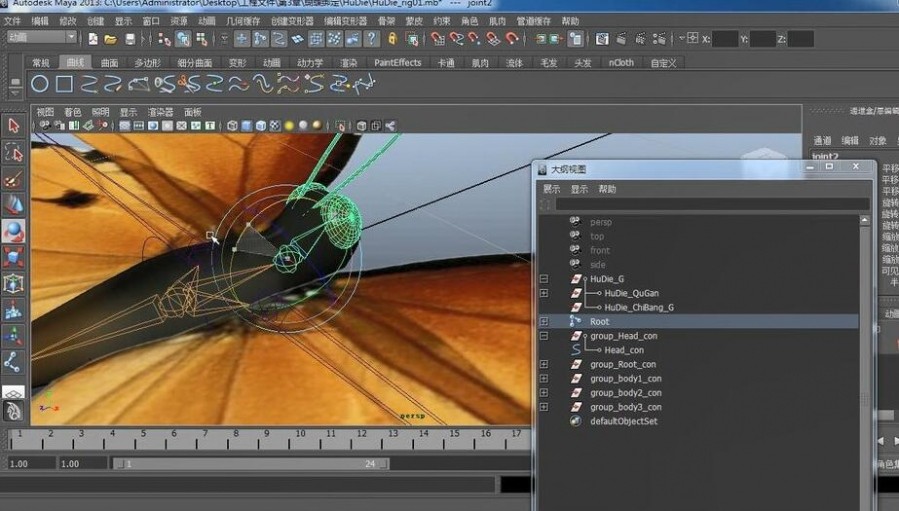Image resolution: width=899 pixels, height=511 pixels.
Task: Select by component type mode icon
Action: [202, 39]
